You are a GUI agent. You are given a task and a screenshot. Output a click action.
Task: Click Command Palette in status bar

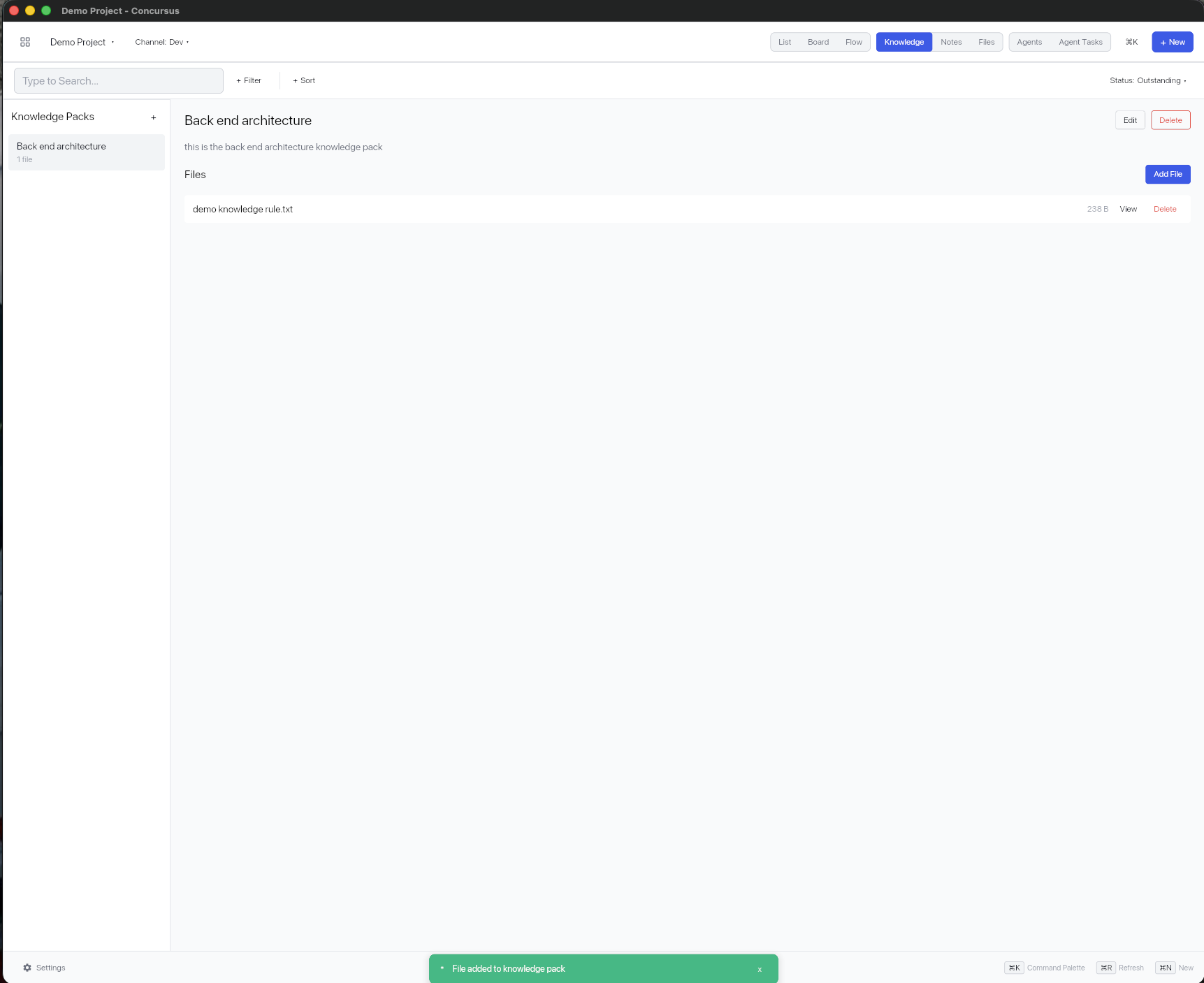[x=1056, y=968]
